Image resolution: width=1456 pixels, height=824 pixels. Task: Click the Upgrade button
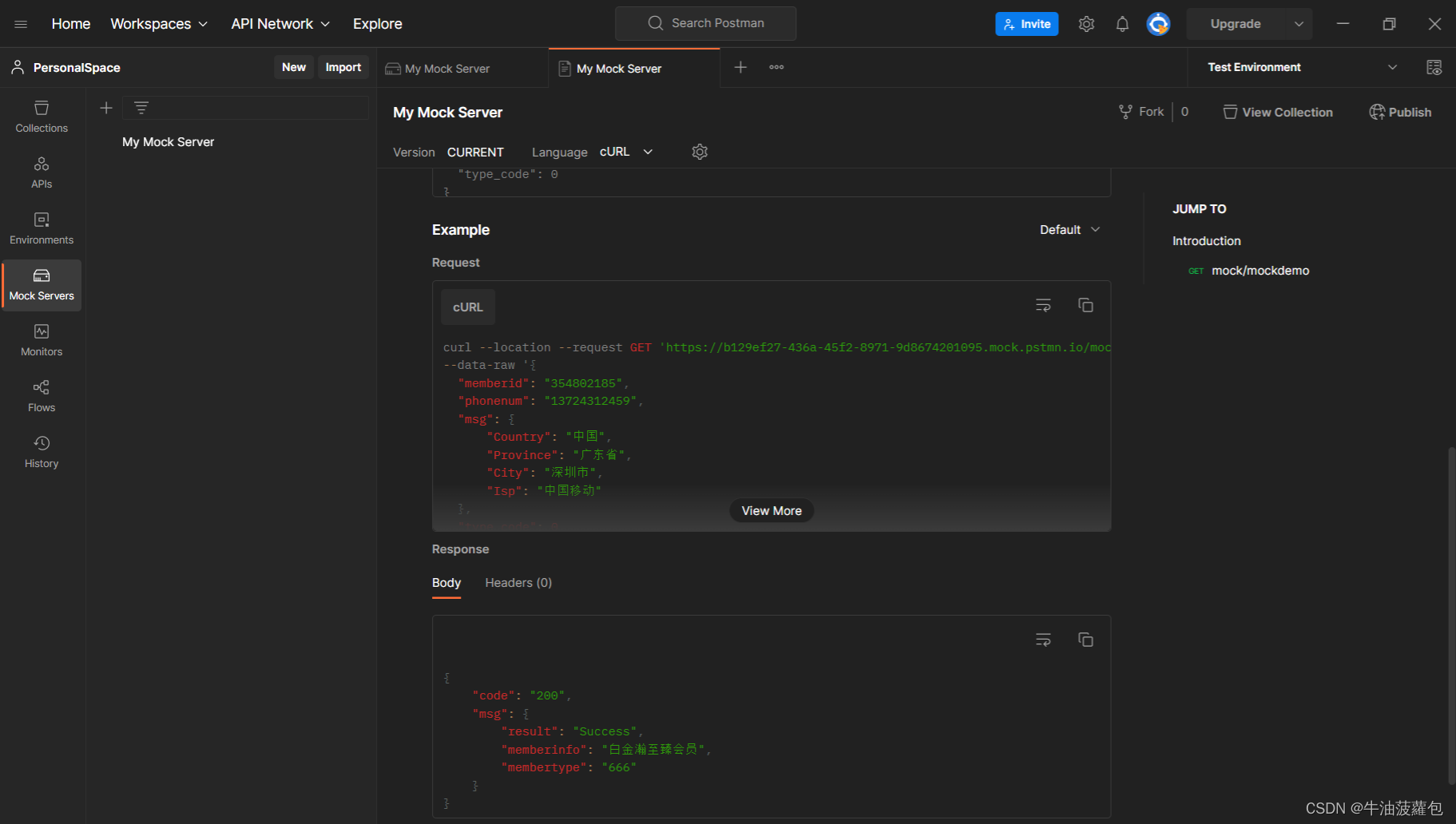pos(1236,24)
